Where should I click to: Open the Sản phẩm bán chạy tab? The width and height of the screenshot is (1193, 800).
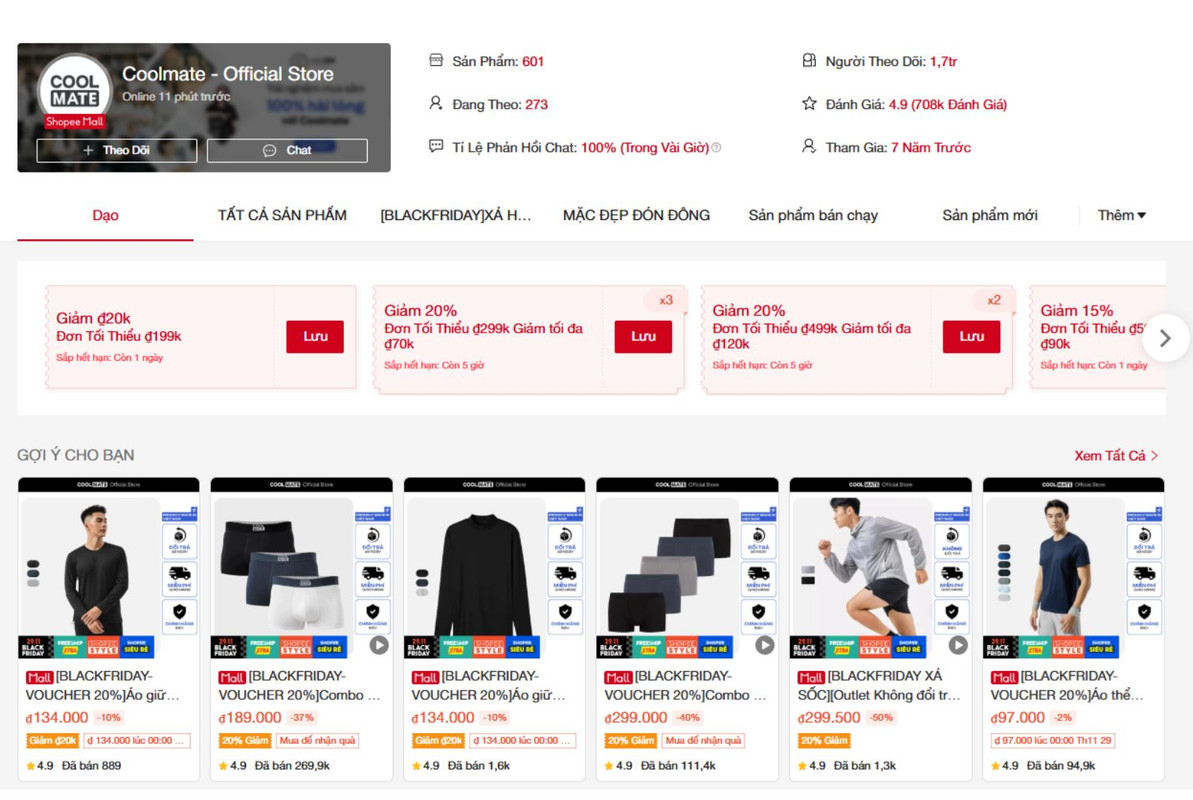(x=813, y=215)
